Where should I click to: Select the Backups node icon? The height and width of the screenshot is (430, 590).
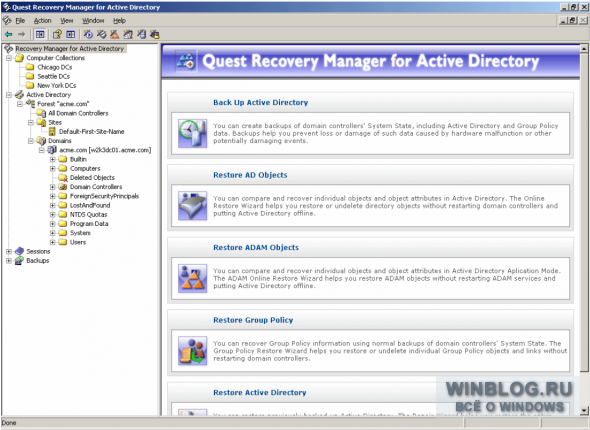20,260
